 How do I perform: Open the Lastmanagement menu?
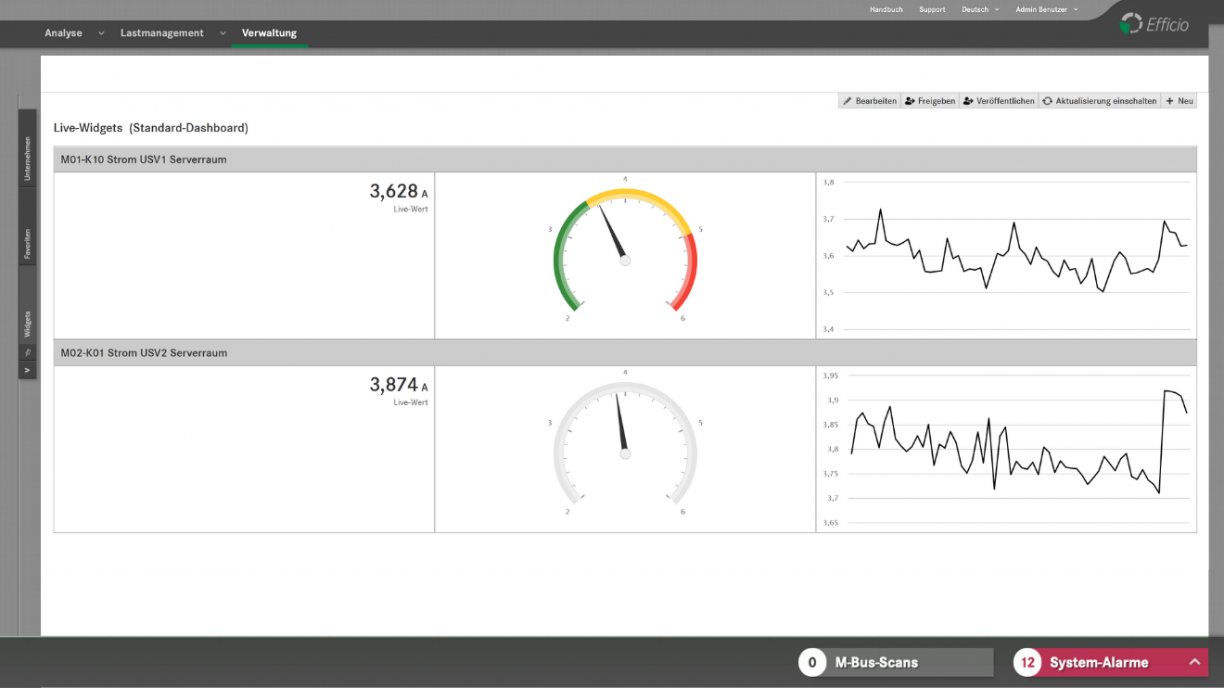(162, 33)
